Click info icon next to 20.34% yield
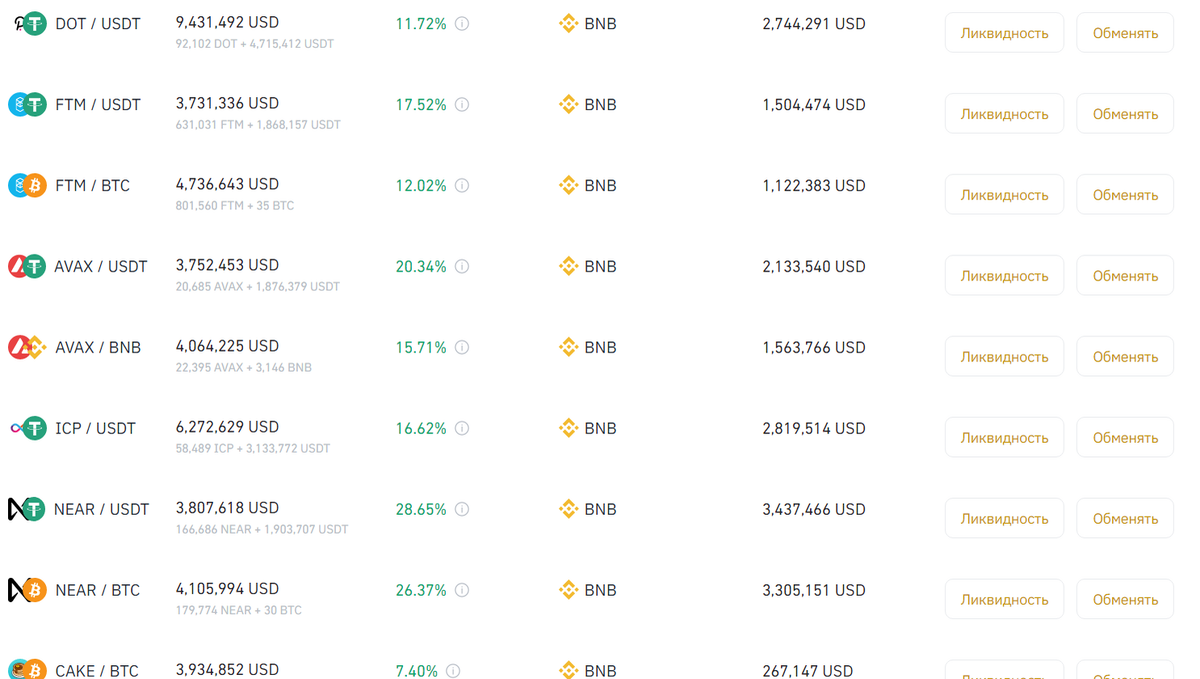This screenshot has height=679, width=1200. click(462, 266)
